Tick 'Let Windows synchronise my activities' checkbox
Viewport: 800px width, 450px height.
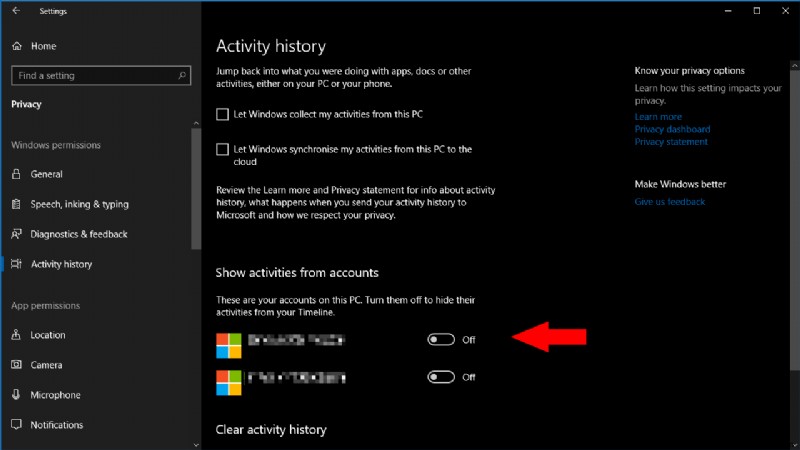click(x=222, y=149)
